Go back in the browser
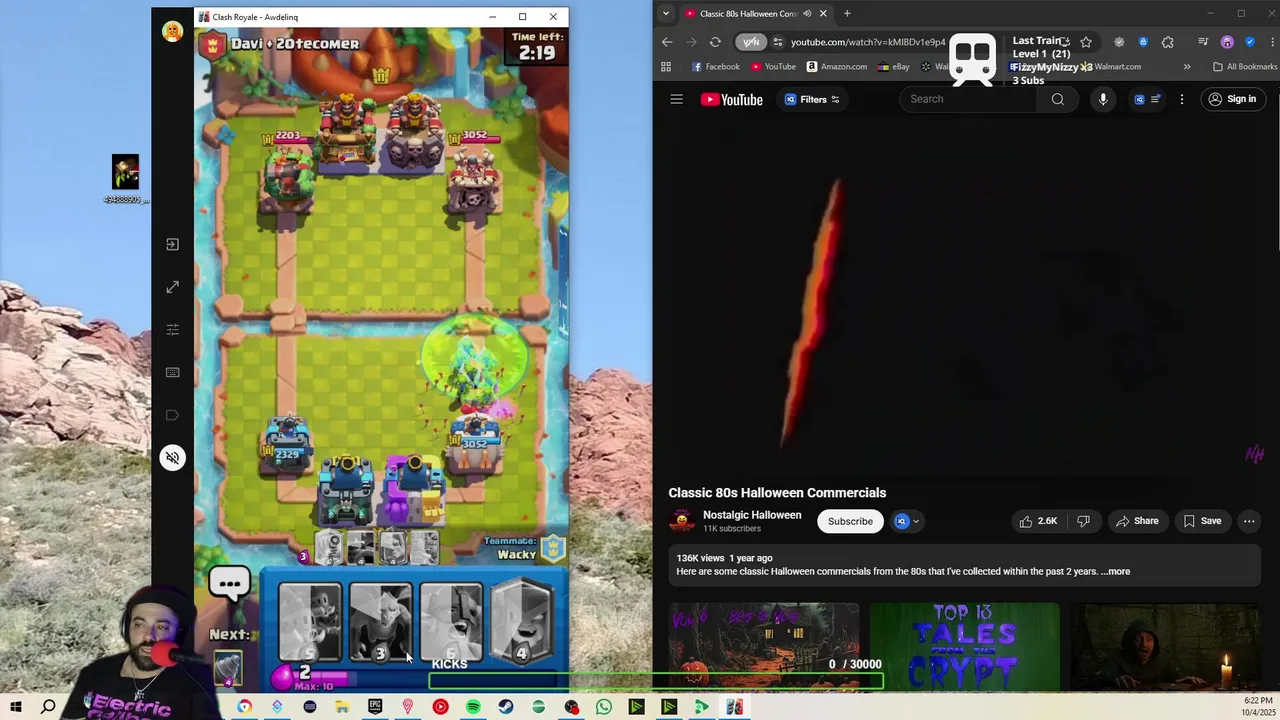The image size is (1280, 720). tap(667, 42)
